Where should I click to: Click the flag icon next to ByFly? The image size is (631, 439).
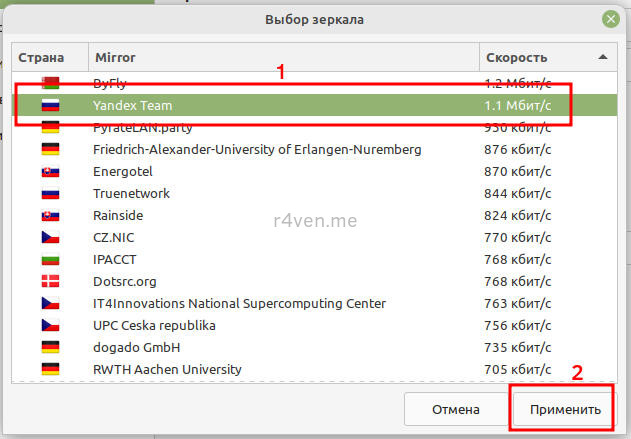click(x=50, y=83)
